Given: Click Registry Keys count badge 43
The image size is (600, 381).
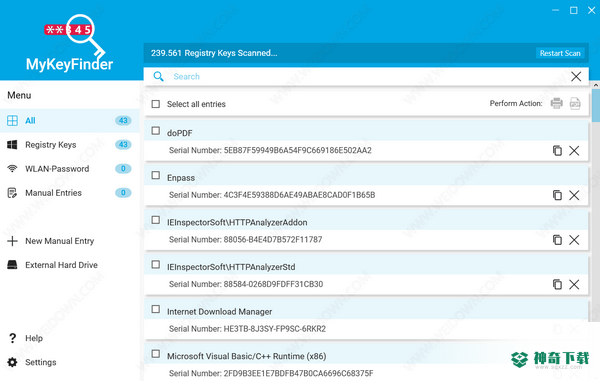Looking at the screenshot, I should [123, 145].
